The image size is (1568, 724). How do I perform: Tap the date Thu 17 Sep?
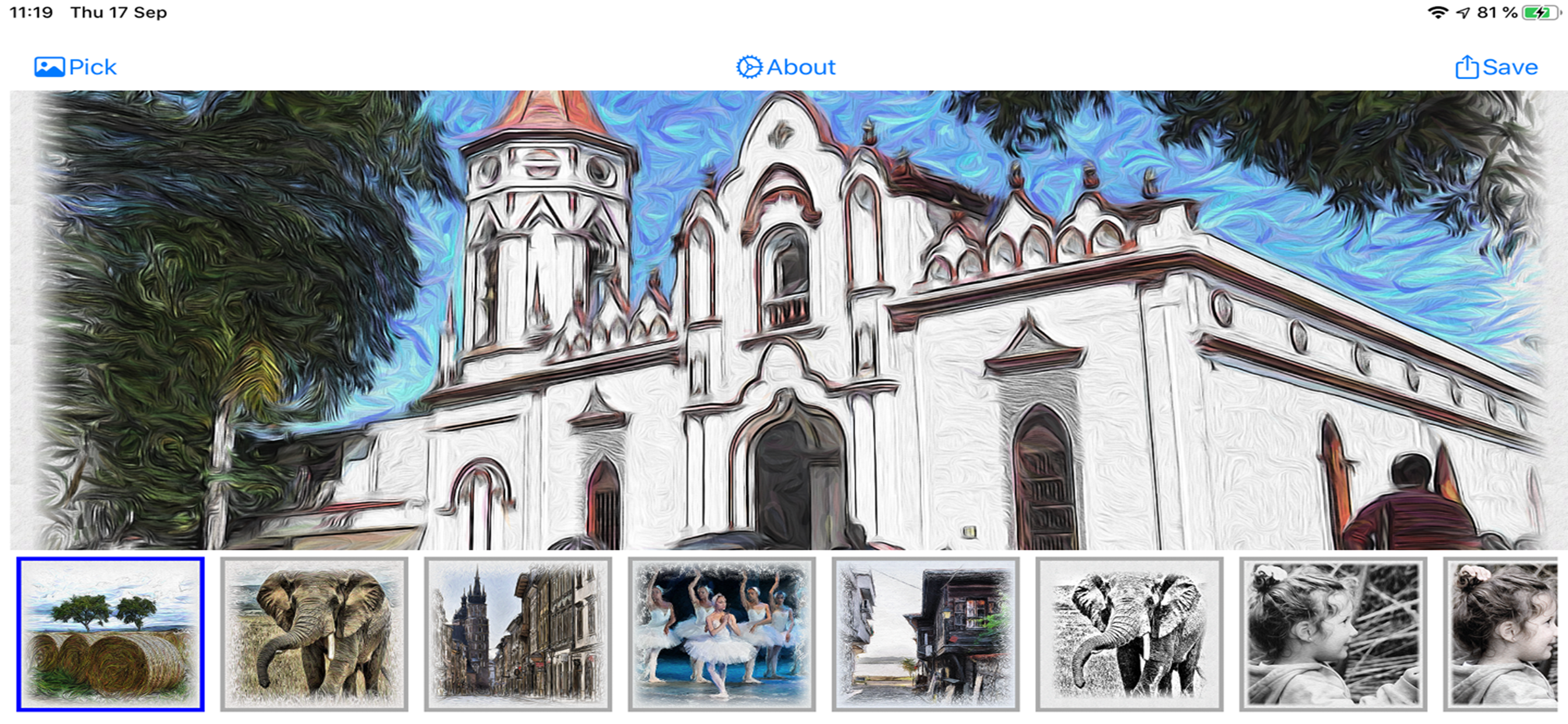118,12
